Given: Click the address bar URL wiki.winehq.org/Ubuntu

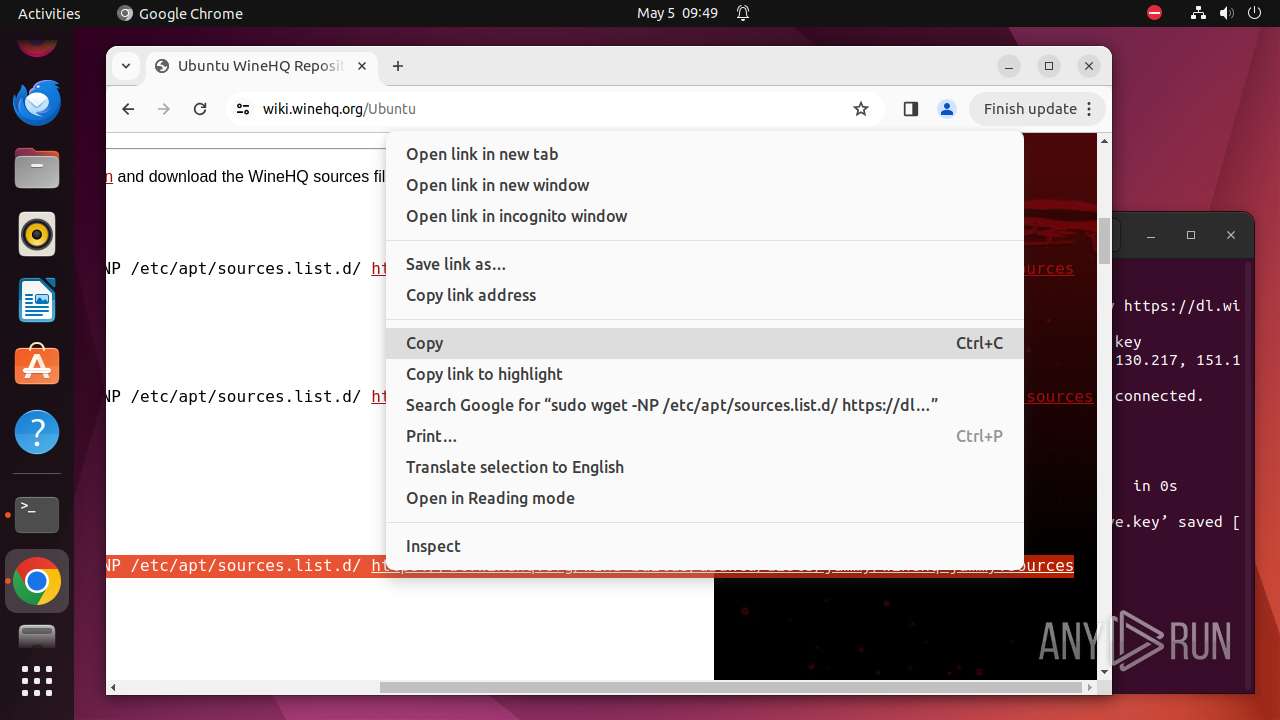Looking at the screenshot, I should pyautogui.click(x=339, y=109).
